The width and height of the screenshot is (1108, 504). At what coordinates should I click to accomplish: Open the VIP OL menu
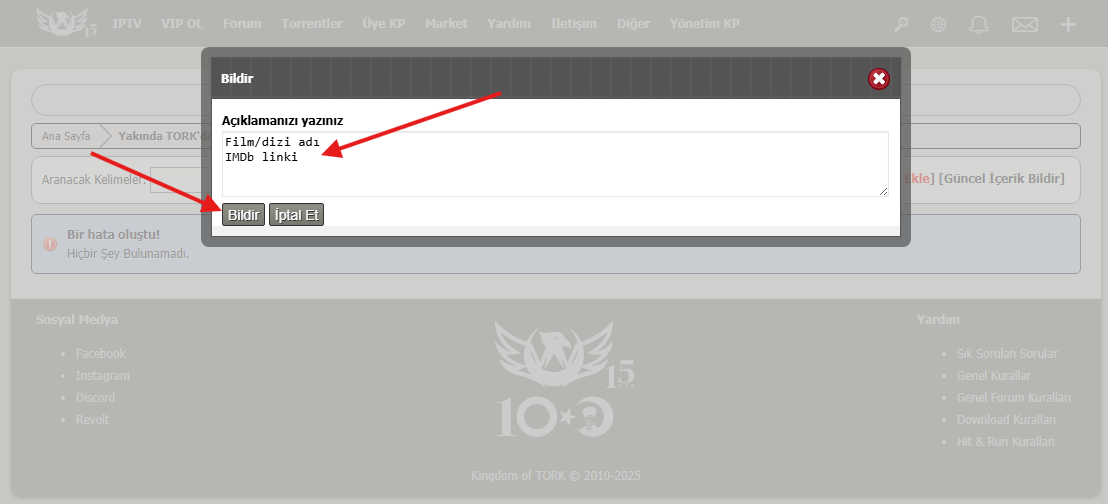[182, 24]
